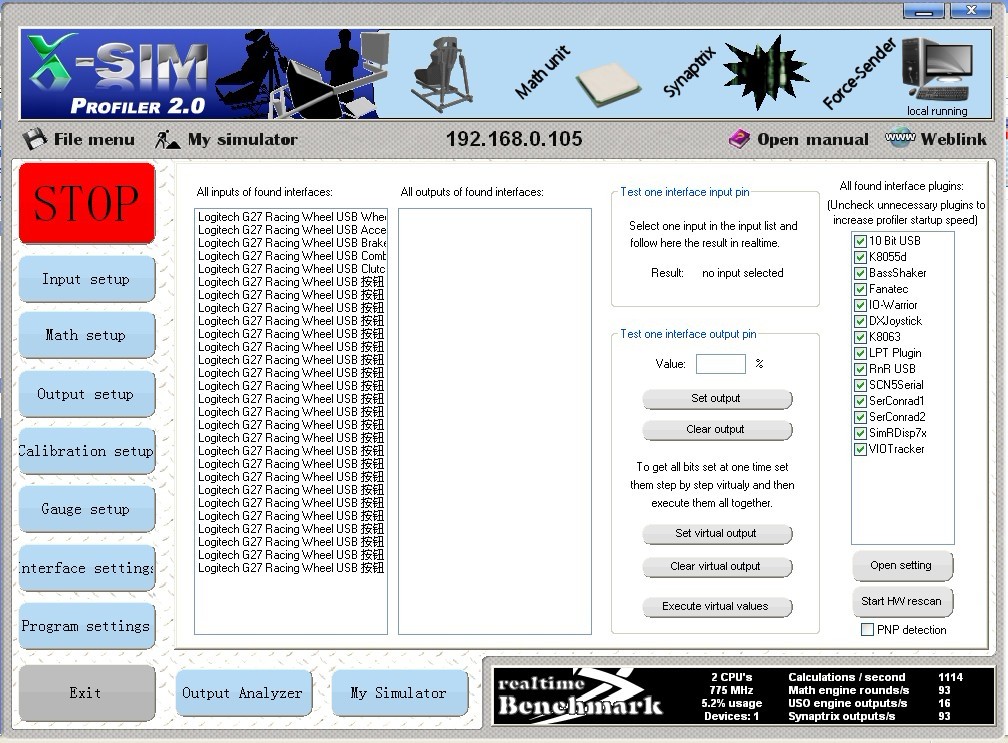The width and height of the screenshot is (1008, 743).
Task: Click Set virtual output
Action: [x=717, y=533]
